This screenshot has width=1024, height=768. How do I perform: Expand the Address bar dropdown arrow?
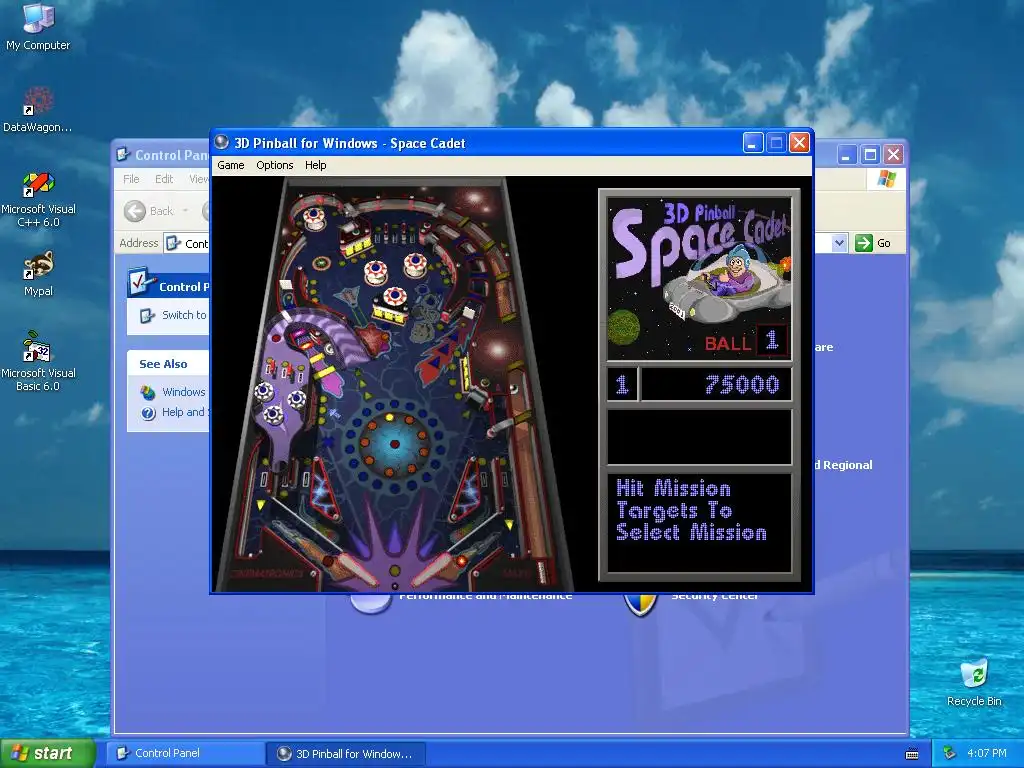pyautogui.click(x=839, y=243)
